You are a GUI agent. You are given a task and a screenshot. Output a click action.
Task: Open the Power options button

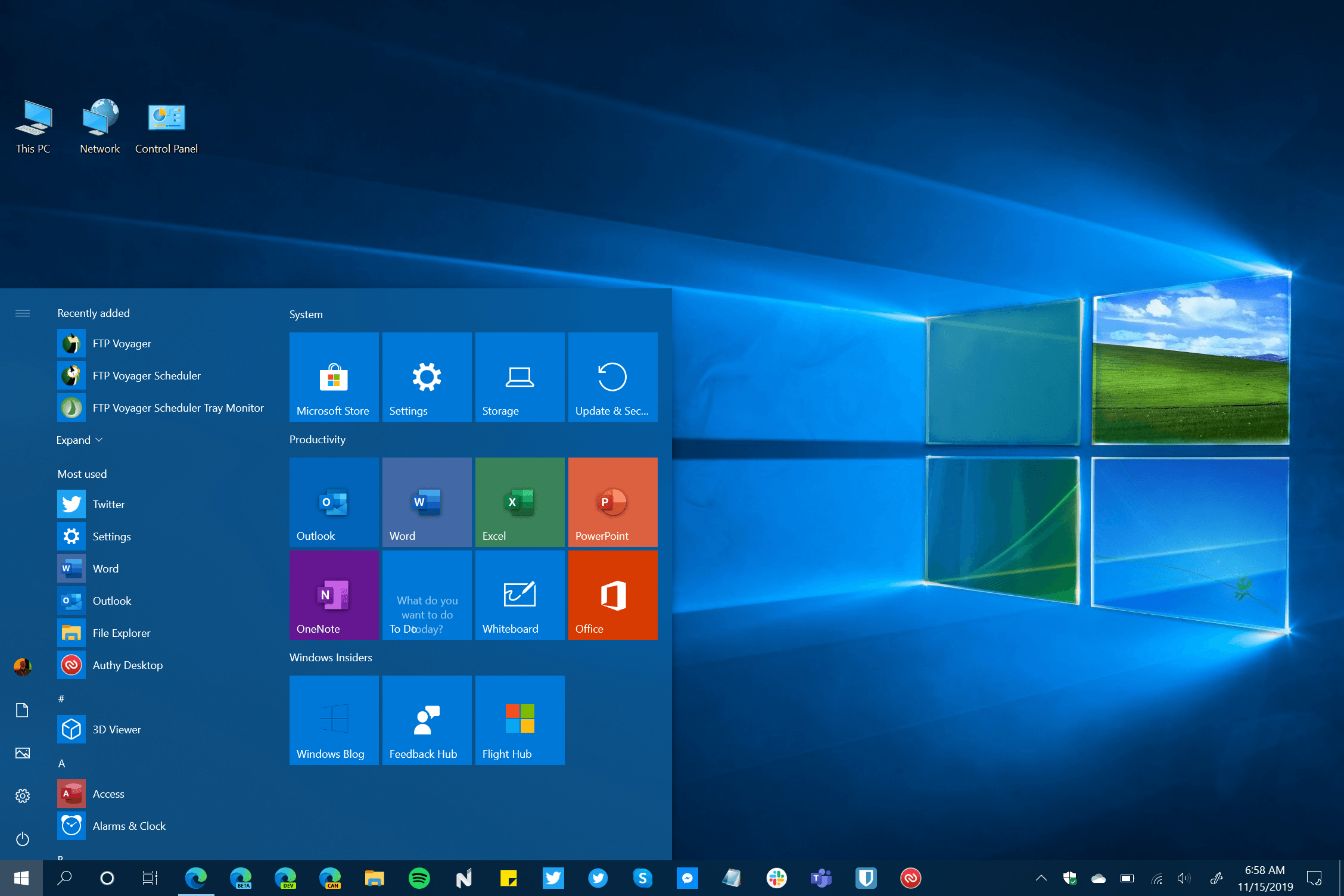[23, 839]
